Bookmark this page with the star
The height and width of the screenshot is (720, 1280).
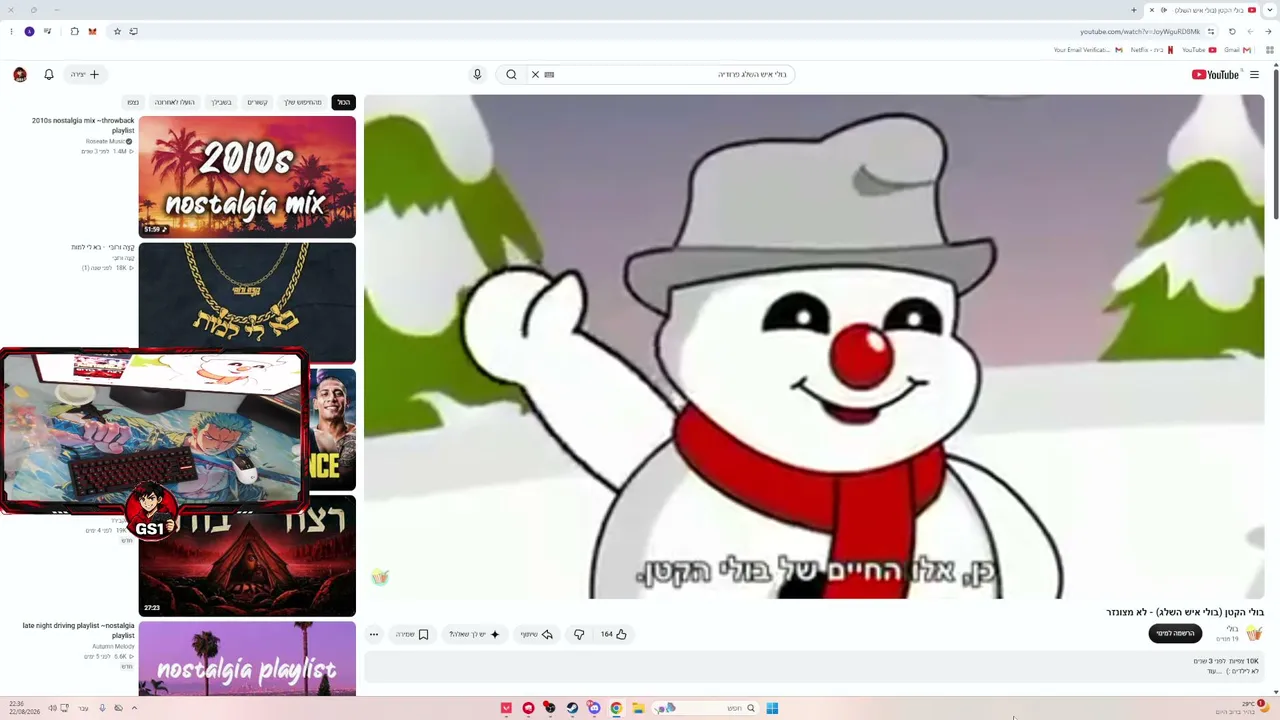pyautogui.click(x=117, y=31)
